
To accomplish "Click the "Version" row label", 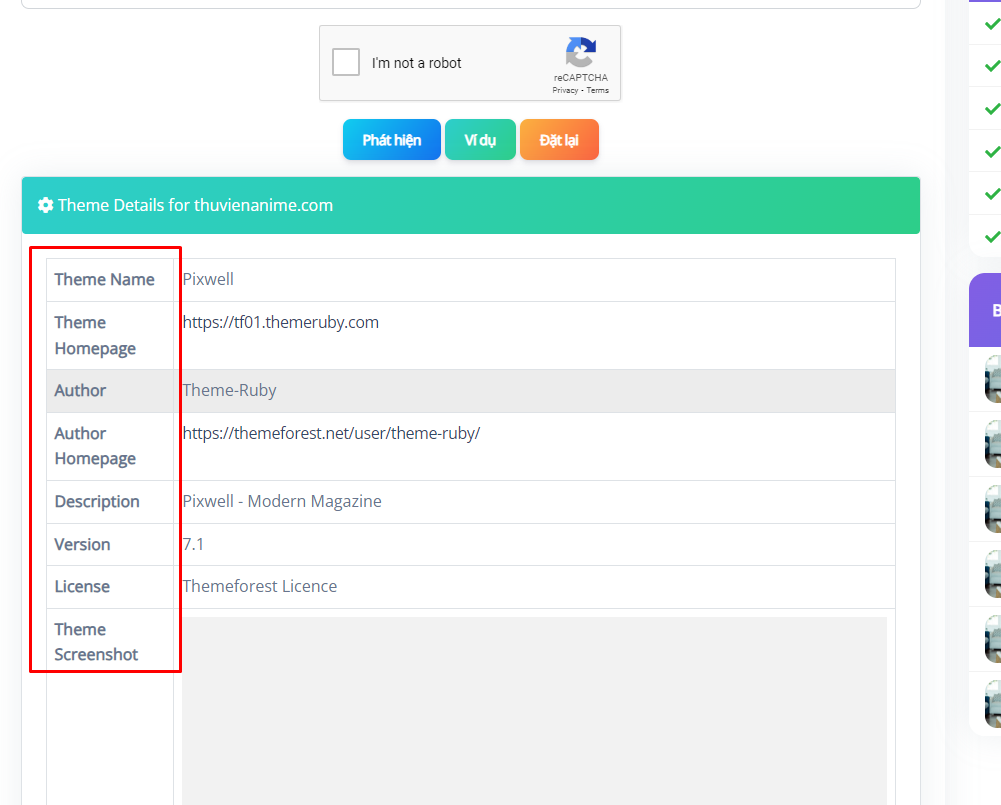I will [x=82, y=545].
